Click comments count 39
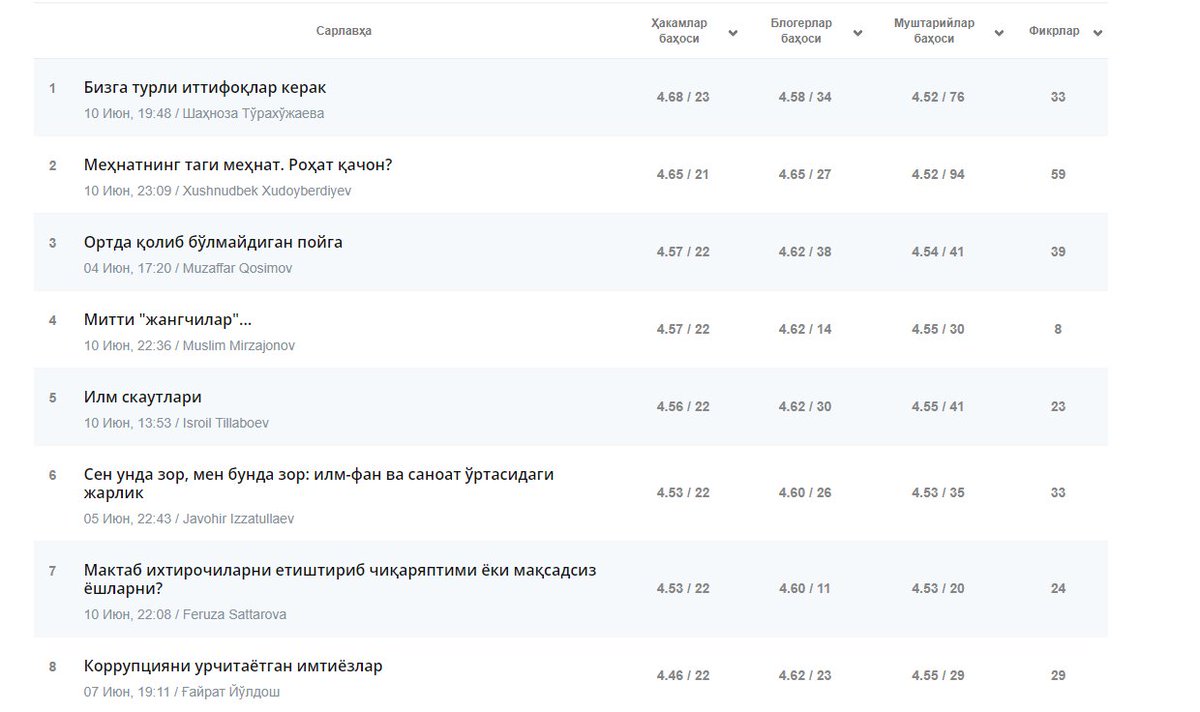Image resolution: width=1200 pixels, height=712 pixels. click(1058, 252)
